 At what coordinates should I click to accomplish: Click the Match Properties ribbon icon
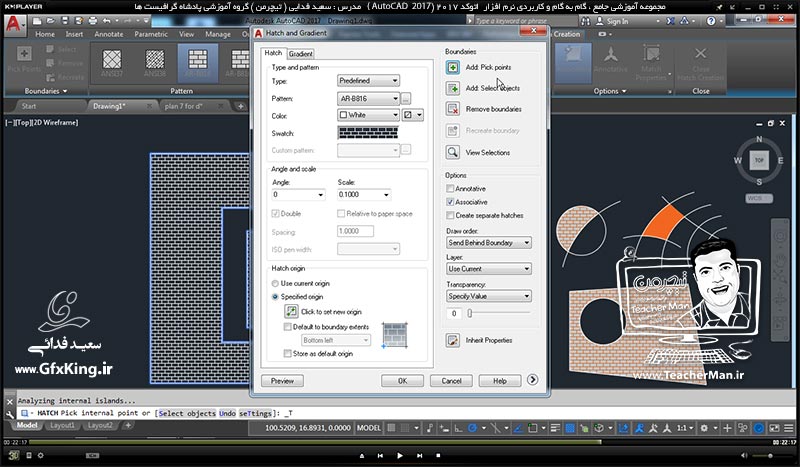click(x=651, y=54)
